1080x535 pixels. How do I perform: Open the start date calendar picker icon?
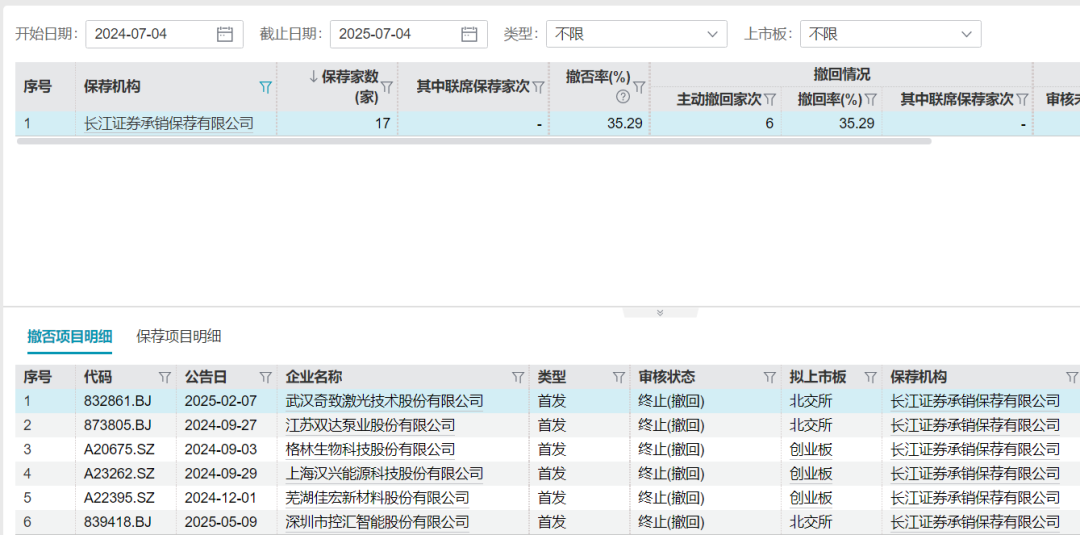click(225, 34)
